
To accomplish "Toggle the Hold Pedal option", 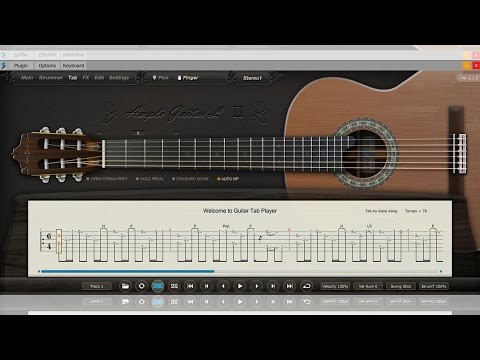I will click(150, 179).
